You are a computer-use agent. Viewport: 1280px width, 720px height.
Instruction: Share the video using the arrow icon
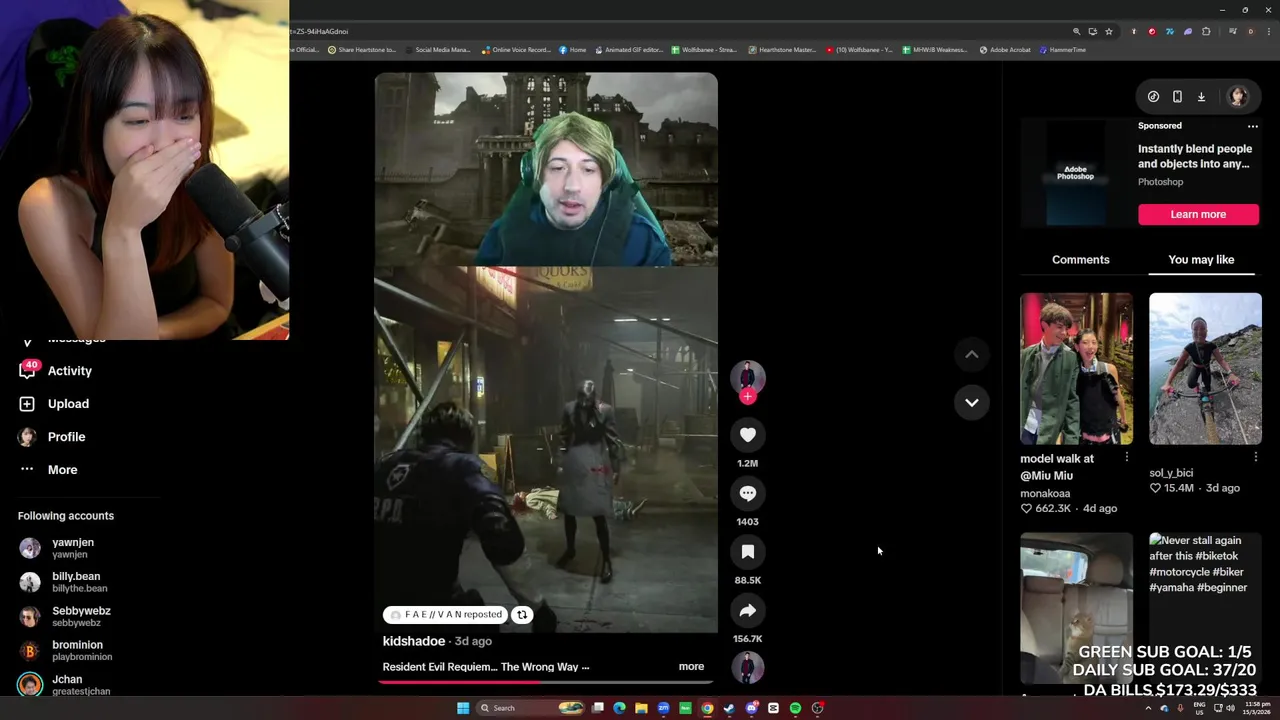(x=747, y=610)
